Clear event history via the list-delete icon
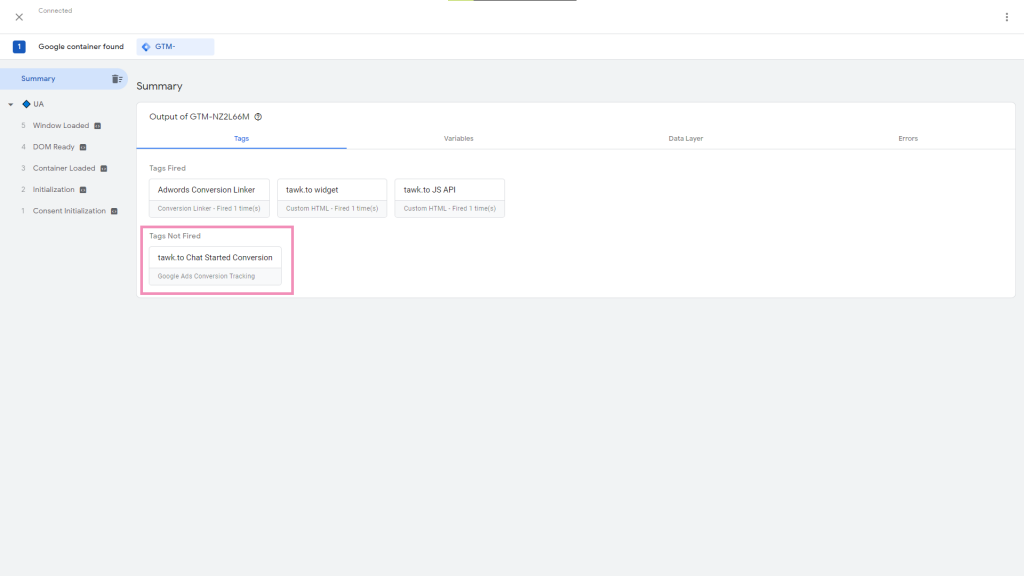The width and height of the screenshot is (1024, 576). (x=117, y=79)
